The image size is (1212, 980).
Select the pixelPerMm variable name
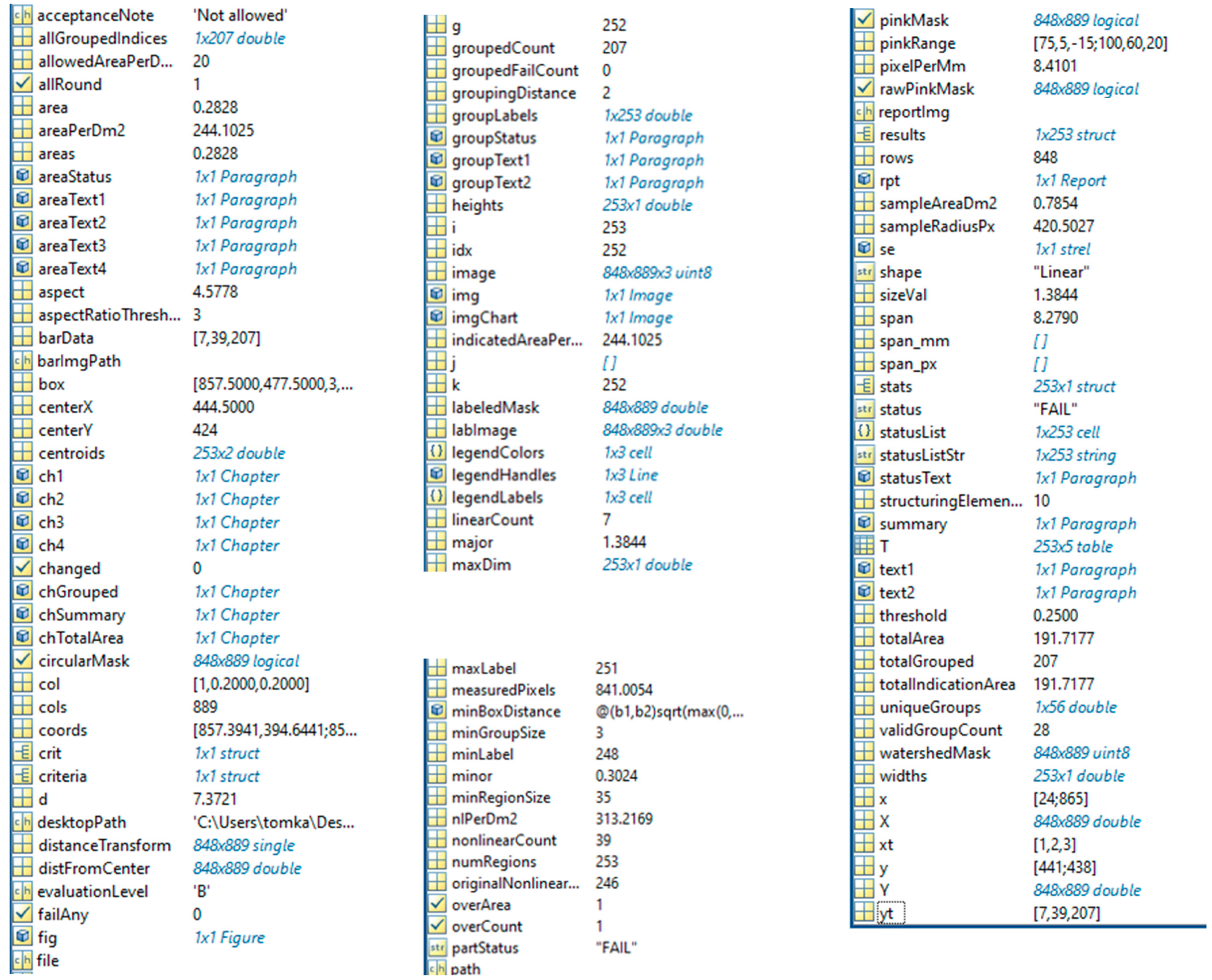pyautogui.click(x=922, y=66)
